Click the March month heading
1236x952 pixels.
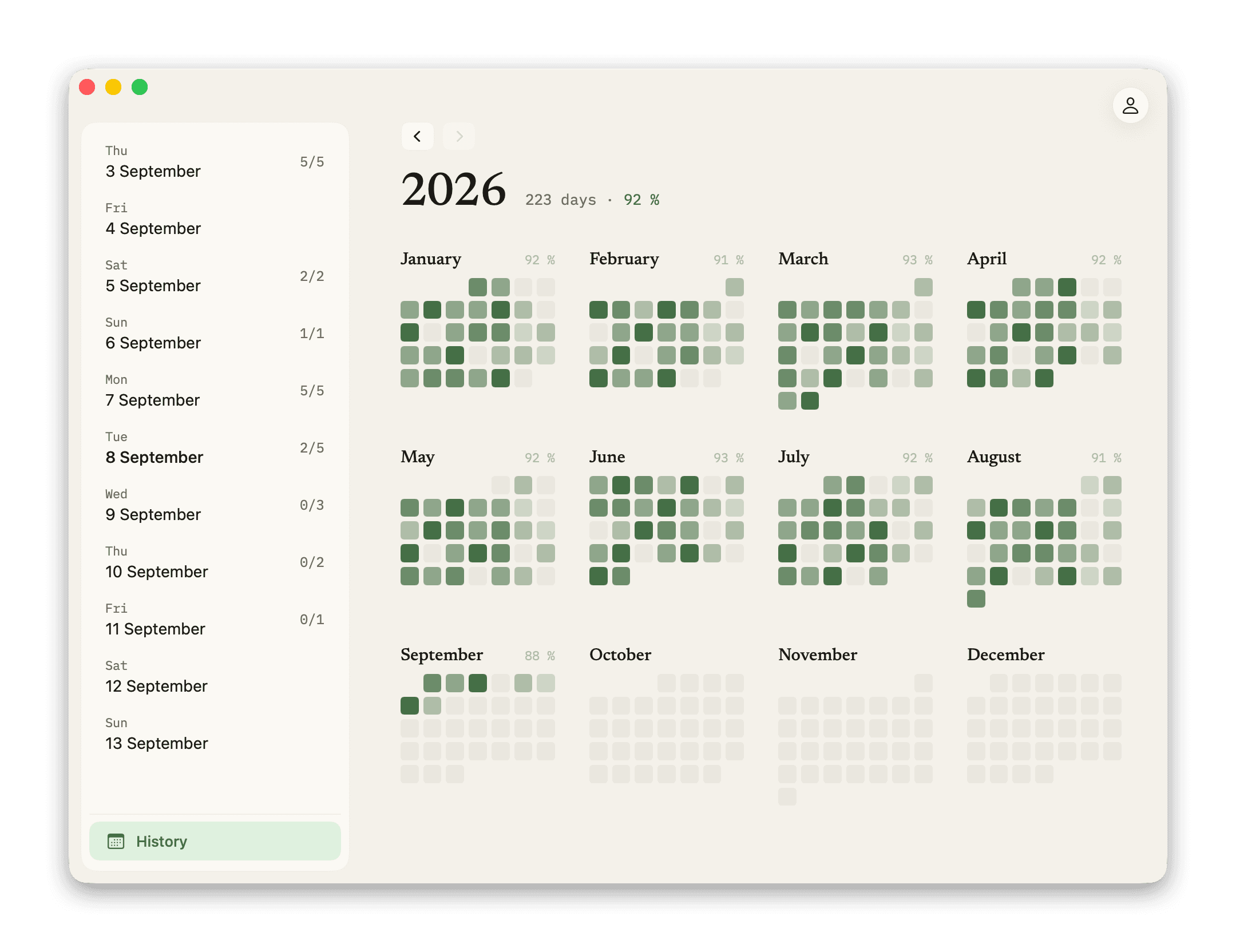coord(803,259)
